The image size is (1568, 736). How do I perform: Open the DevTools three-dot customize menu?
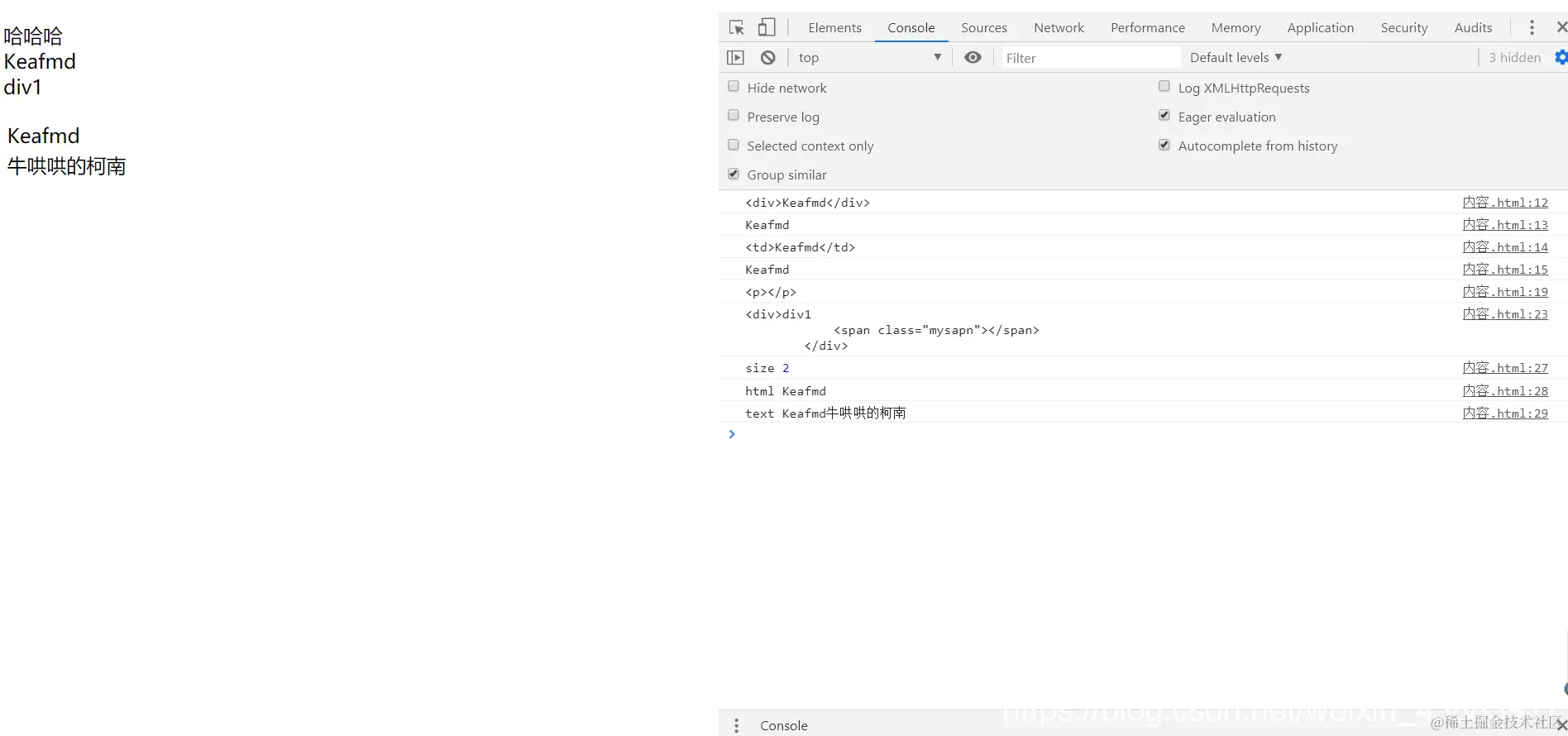click(x=1532, y=27)
